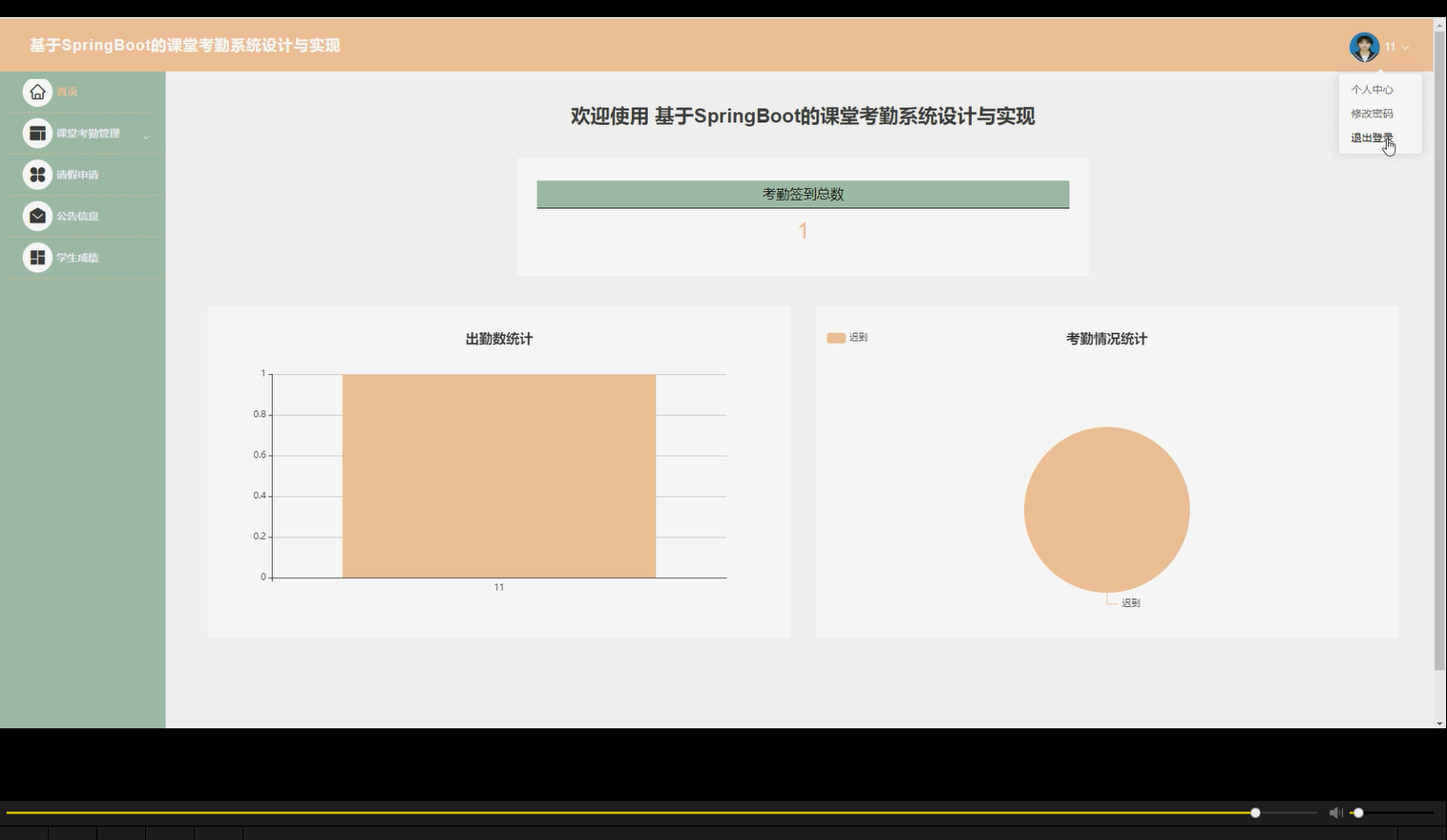1447x840 pixels.
Task: Choose 修改密码 in the account menu
Action: click(x=1372, y=113)
